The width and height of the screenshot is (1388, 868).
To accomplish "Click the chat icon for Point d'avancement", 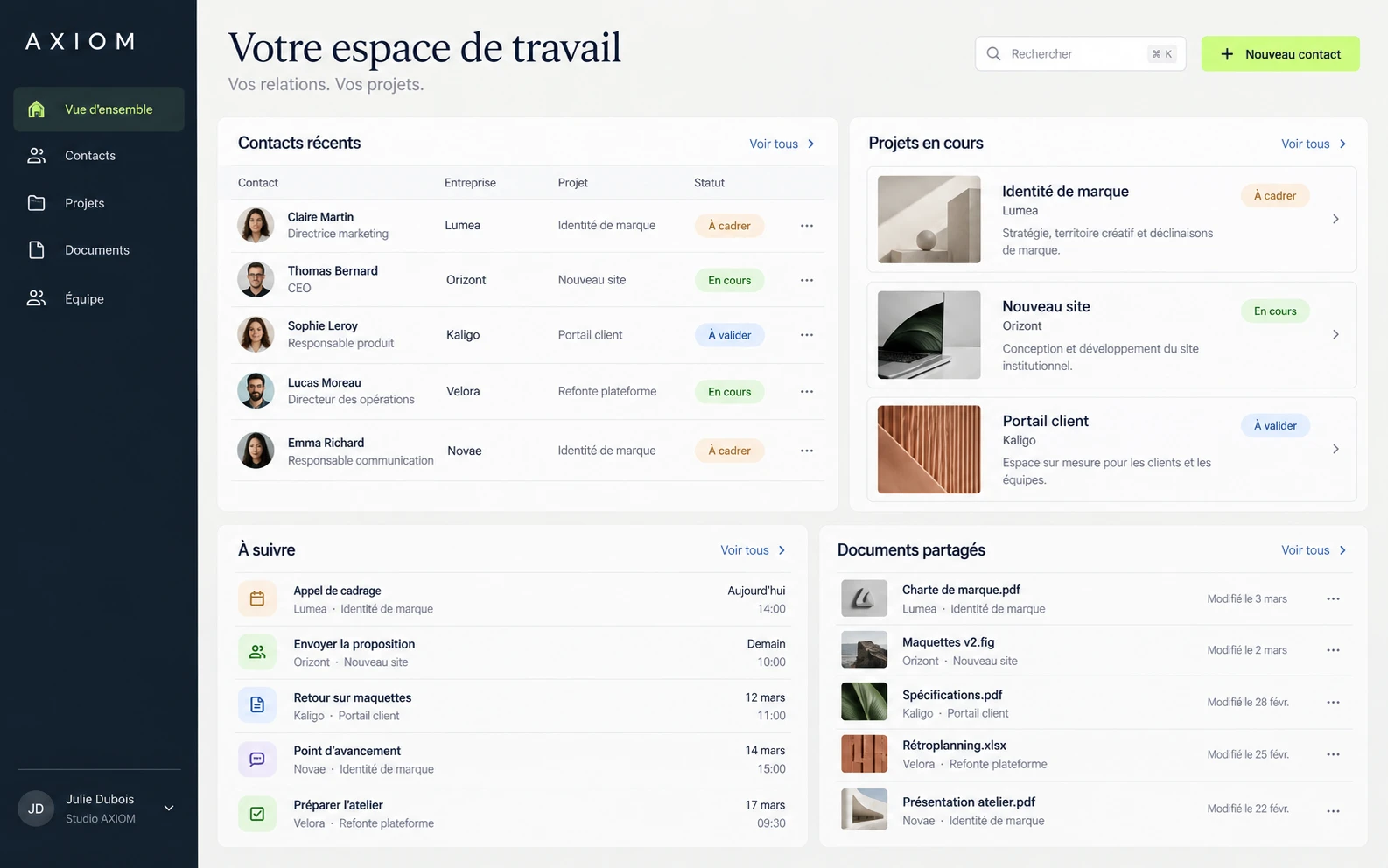I will (x=257, y=759).
